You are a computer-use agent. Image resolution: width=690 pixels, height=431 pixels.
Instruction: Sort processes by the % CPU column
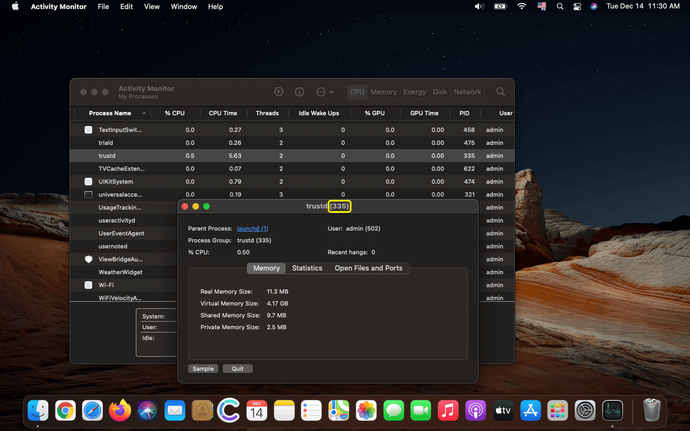[x=174, y=113]
